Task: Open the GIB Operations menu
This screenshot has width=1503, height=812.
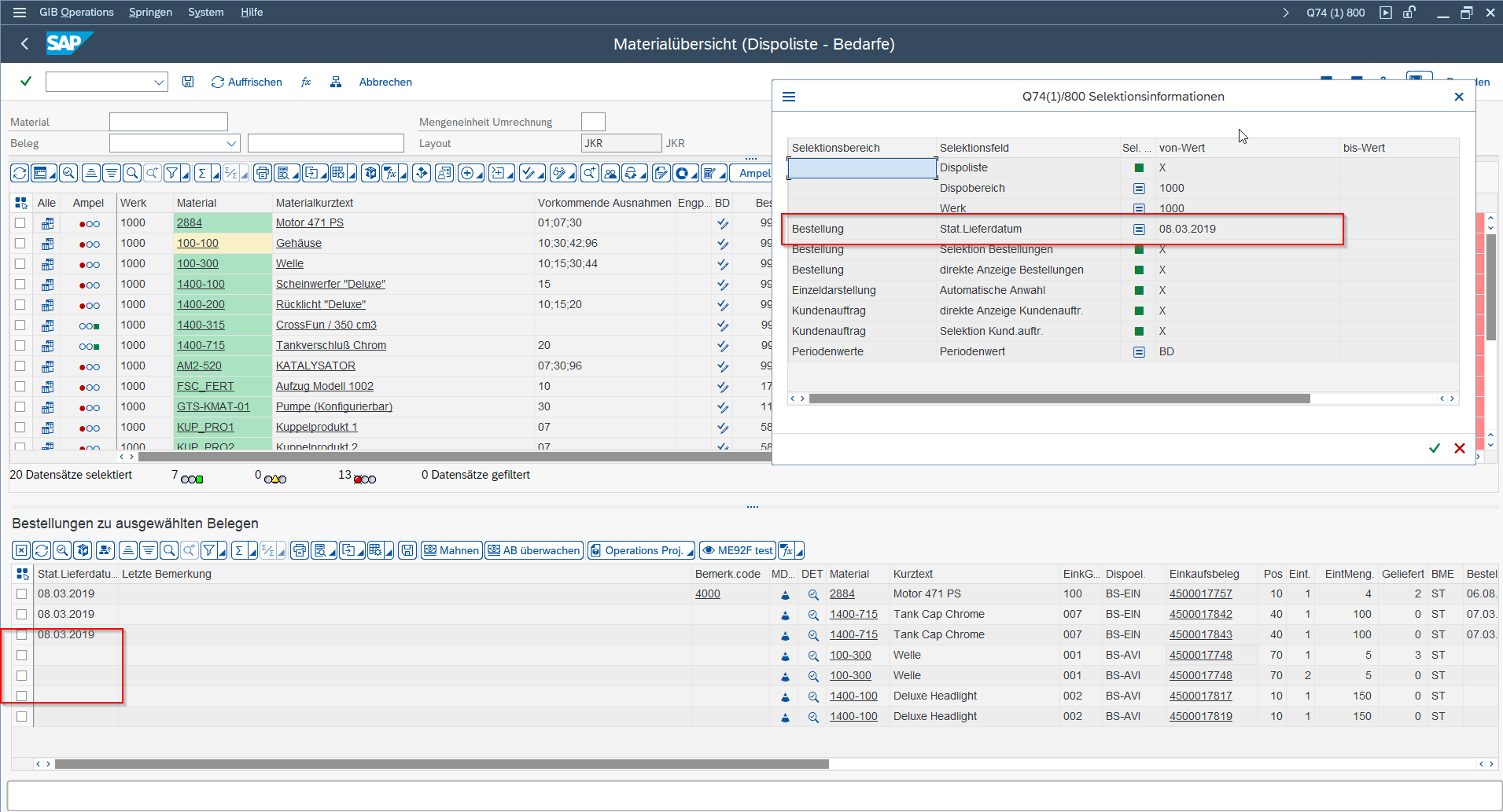Action: pyautogui.click(x=76, y=12)
